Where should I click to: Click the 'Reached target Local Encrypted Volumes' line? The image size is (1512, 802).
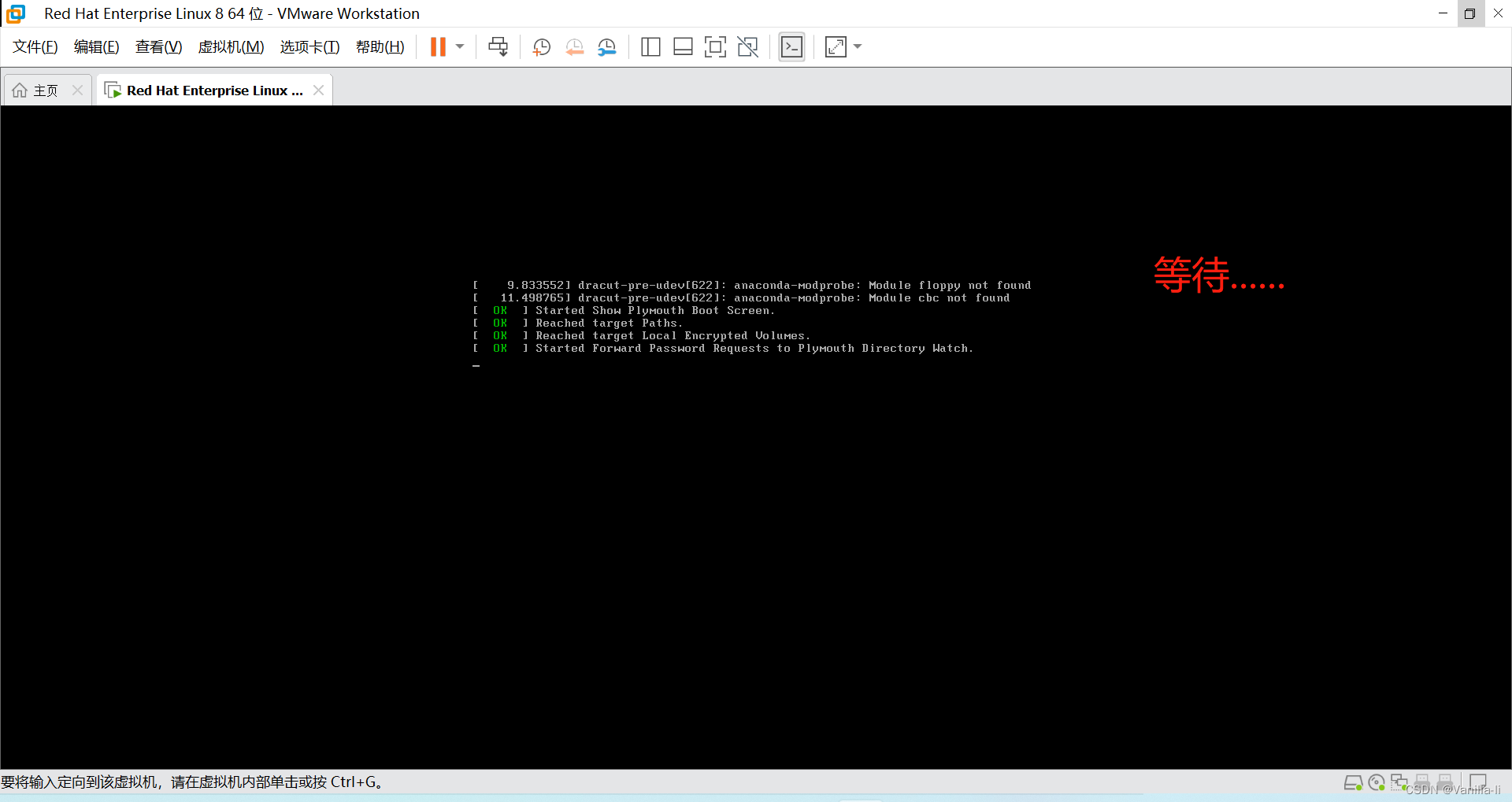641,335
